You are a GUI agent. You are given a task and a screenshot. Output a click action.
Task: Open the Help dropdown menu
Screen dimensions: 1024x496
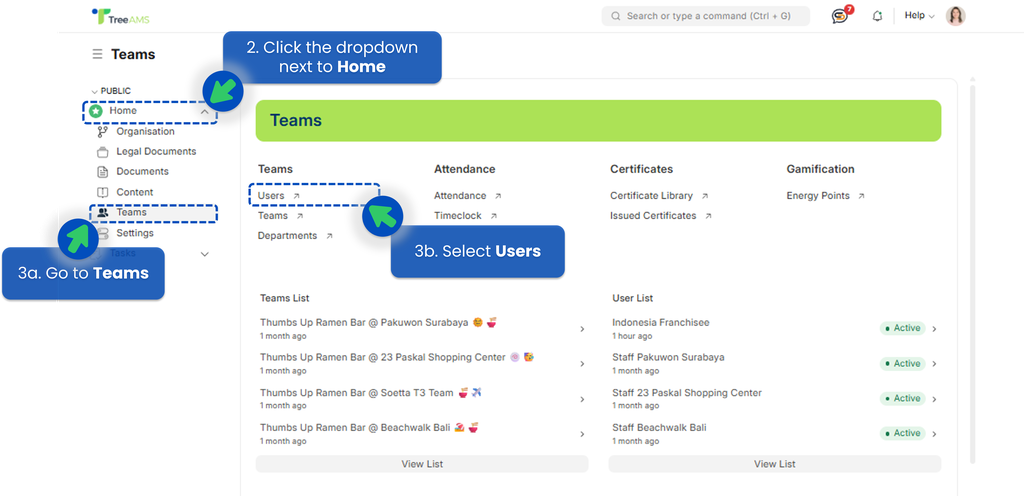click(x=918, y=16)
